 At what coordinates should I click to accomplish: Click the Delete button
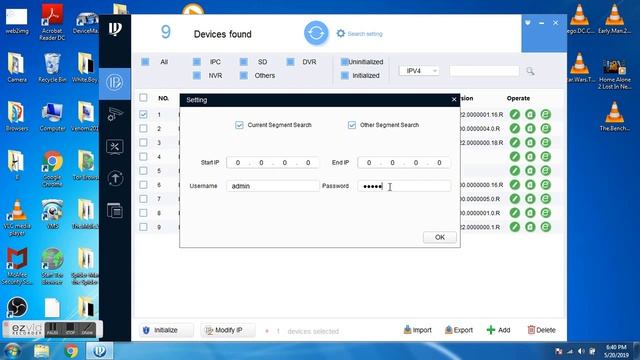[x=542, y=330]
